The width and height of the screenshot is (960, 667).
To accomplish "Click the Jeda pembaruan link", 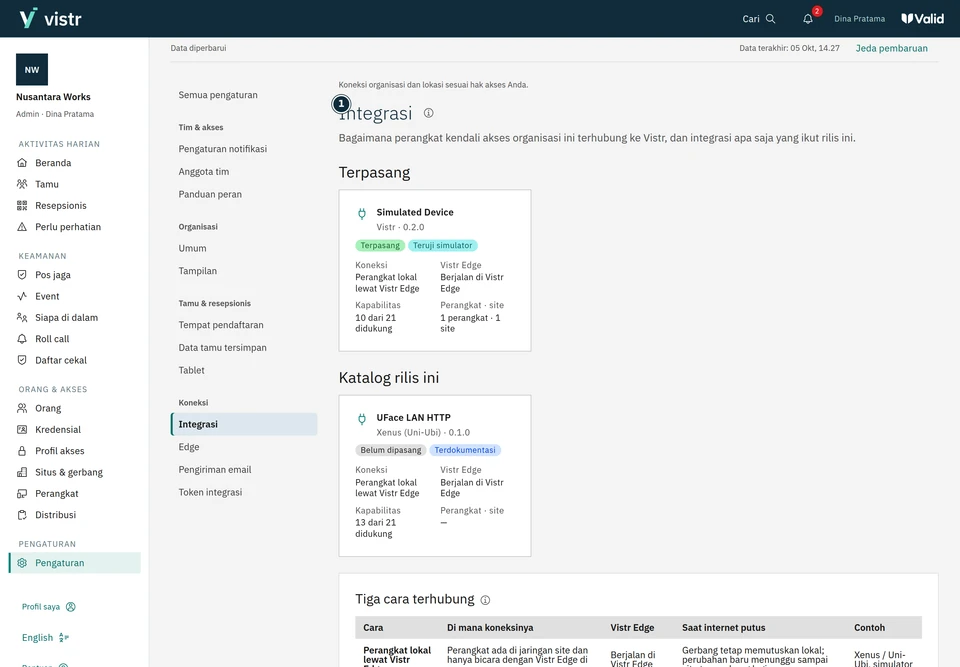I will 891,48.
